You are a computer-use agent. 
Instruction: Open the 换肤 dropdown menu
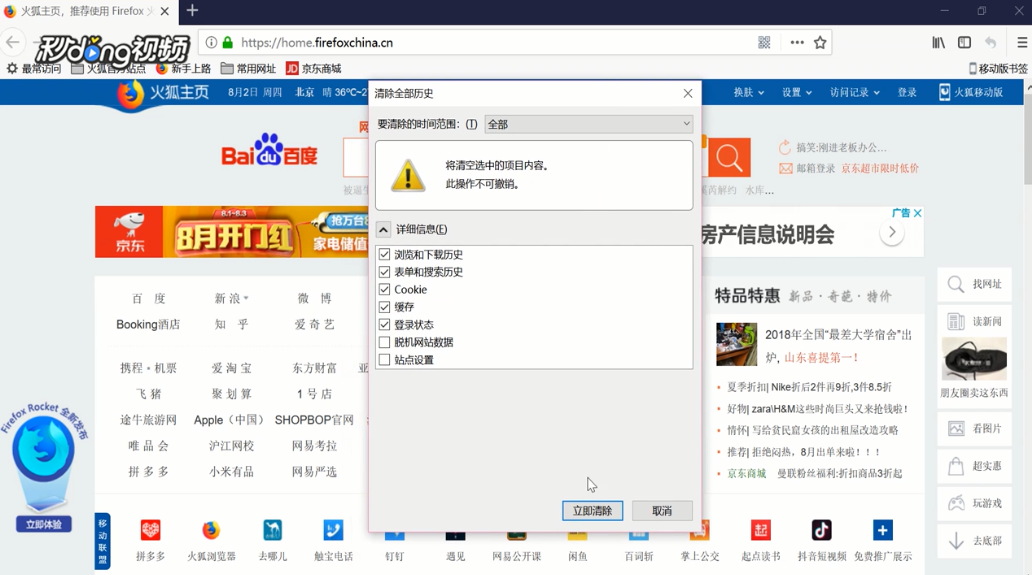click(749, 93)
